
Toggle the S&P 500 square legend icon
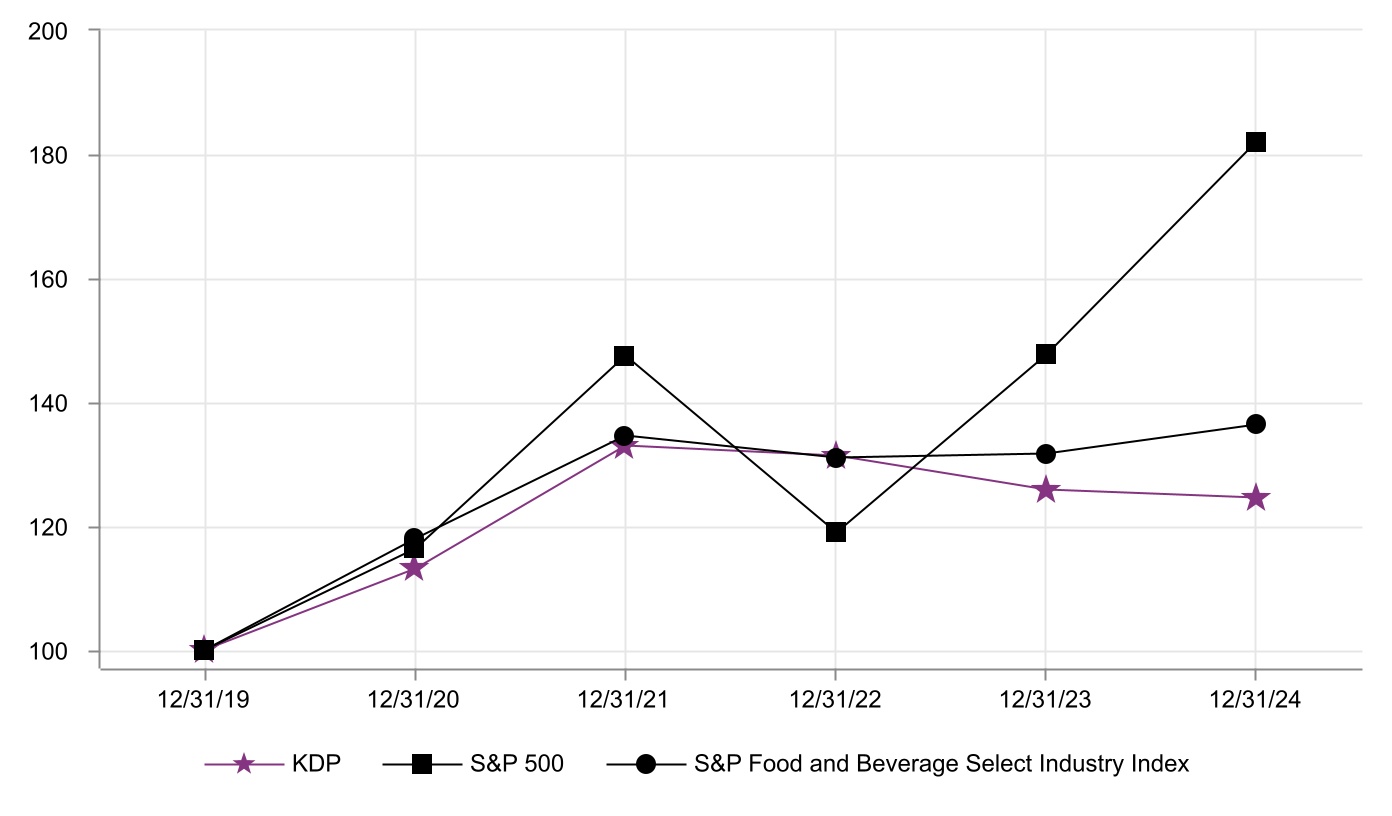pyautogui.click(x=422, y=765)
